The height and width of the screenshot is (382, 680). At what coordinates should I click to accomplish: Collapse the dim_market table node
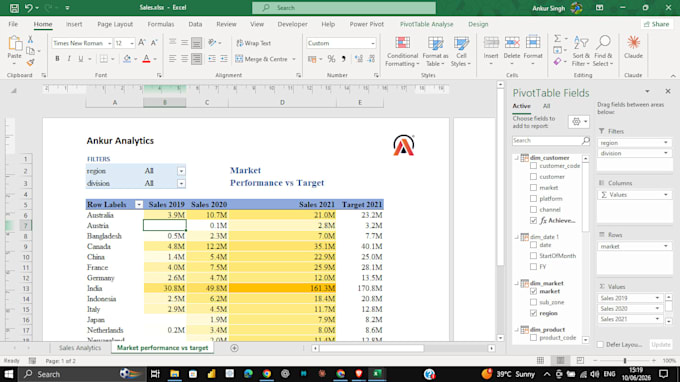[x=517, y=283]
